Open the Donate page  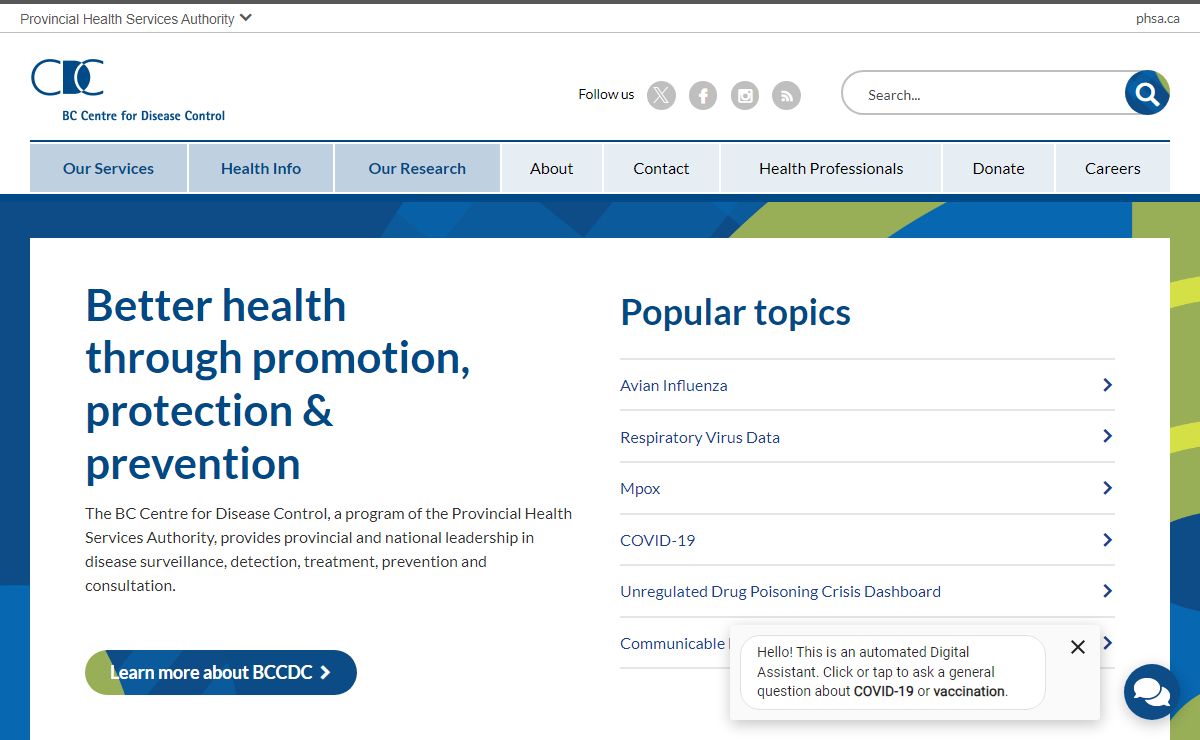[x=998, y=168]
